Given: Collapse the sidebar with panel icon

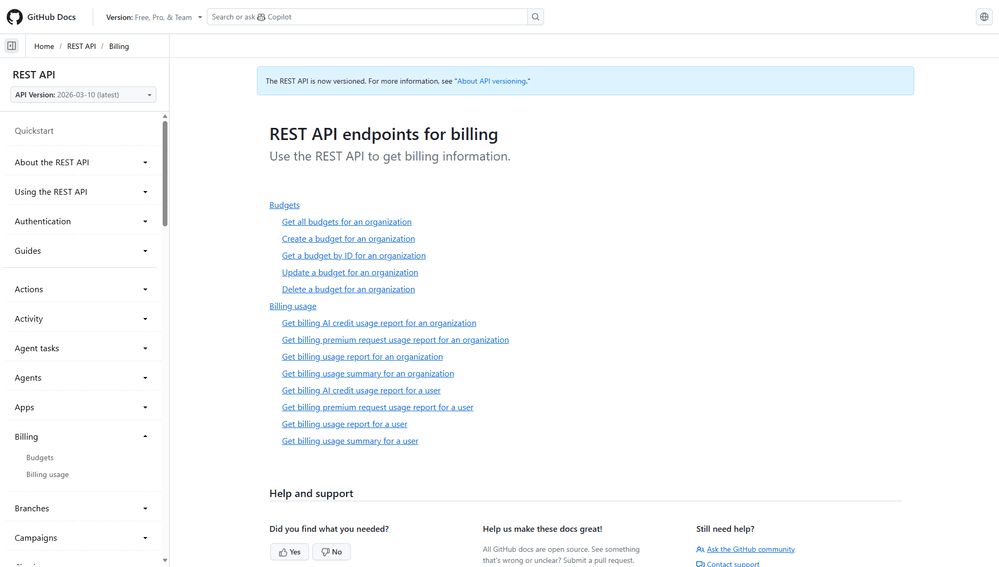Looking at the screenshot, I should coord(11,46).
